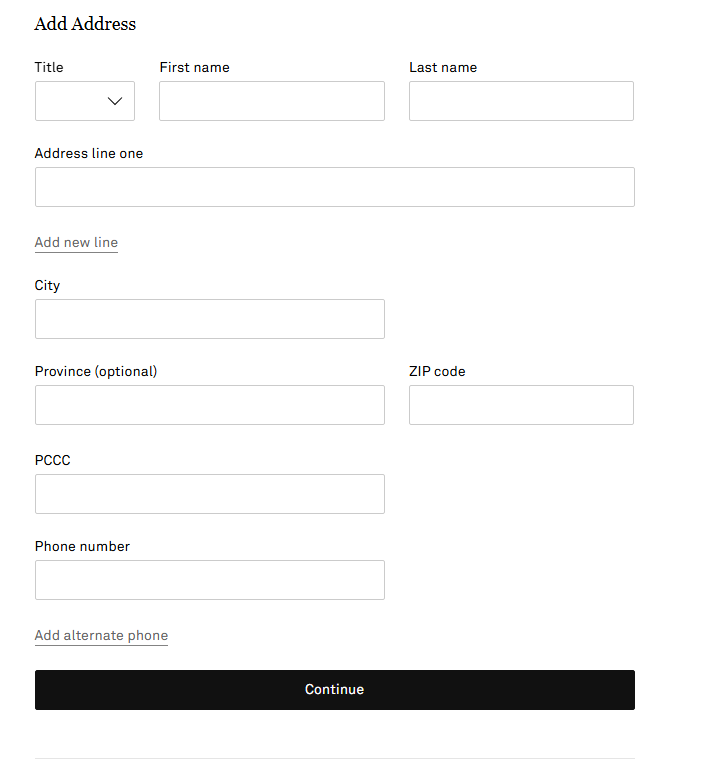The width and height of the screenshot is (707, 761).
Task: Click the Add alternate phone link
Action: coord(101,636)
